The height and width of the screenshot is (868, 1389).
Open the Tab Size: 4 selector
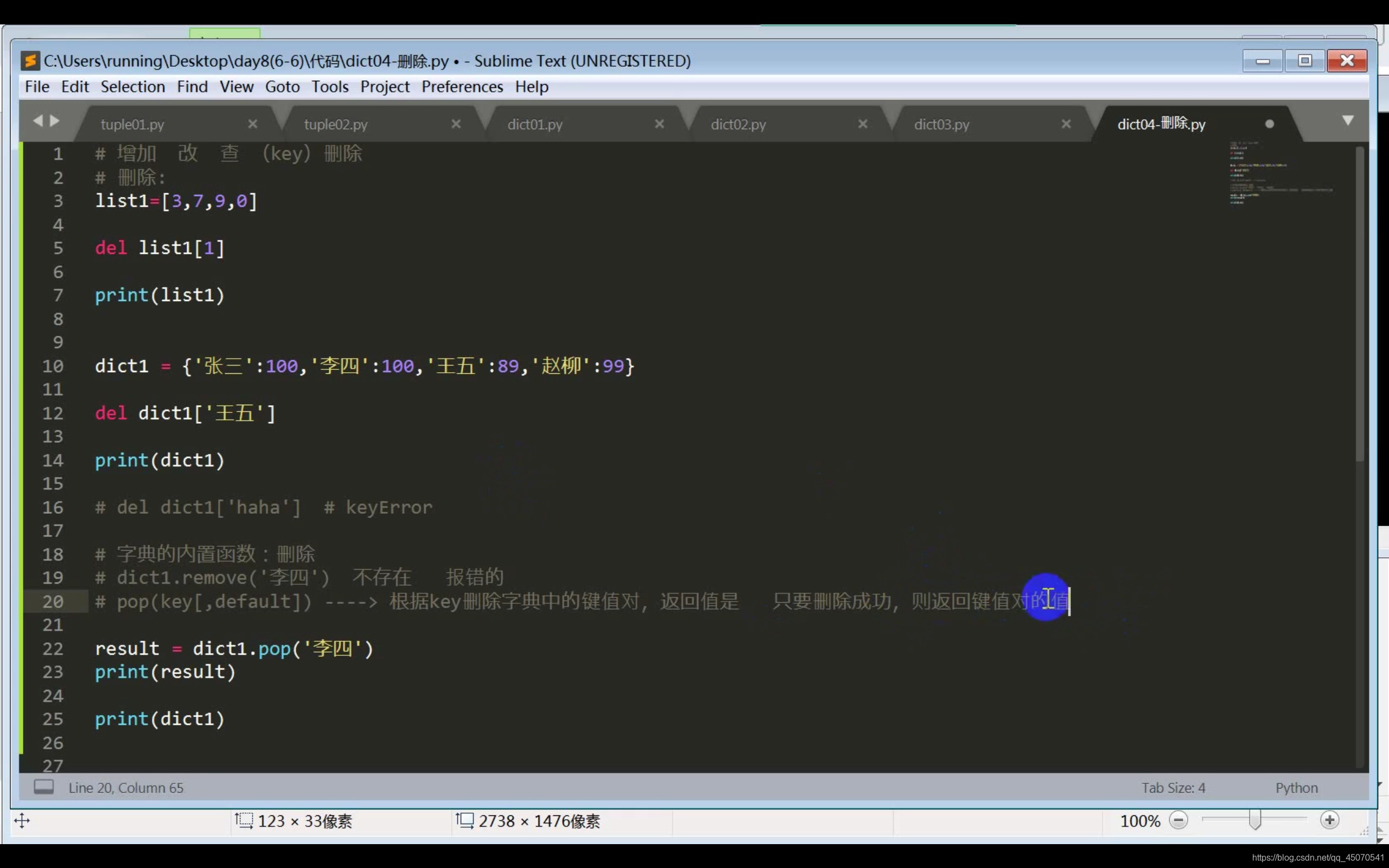[1173, 788]
